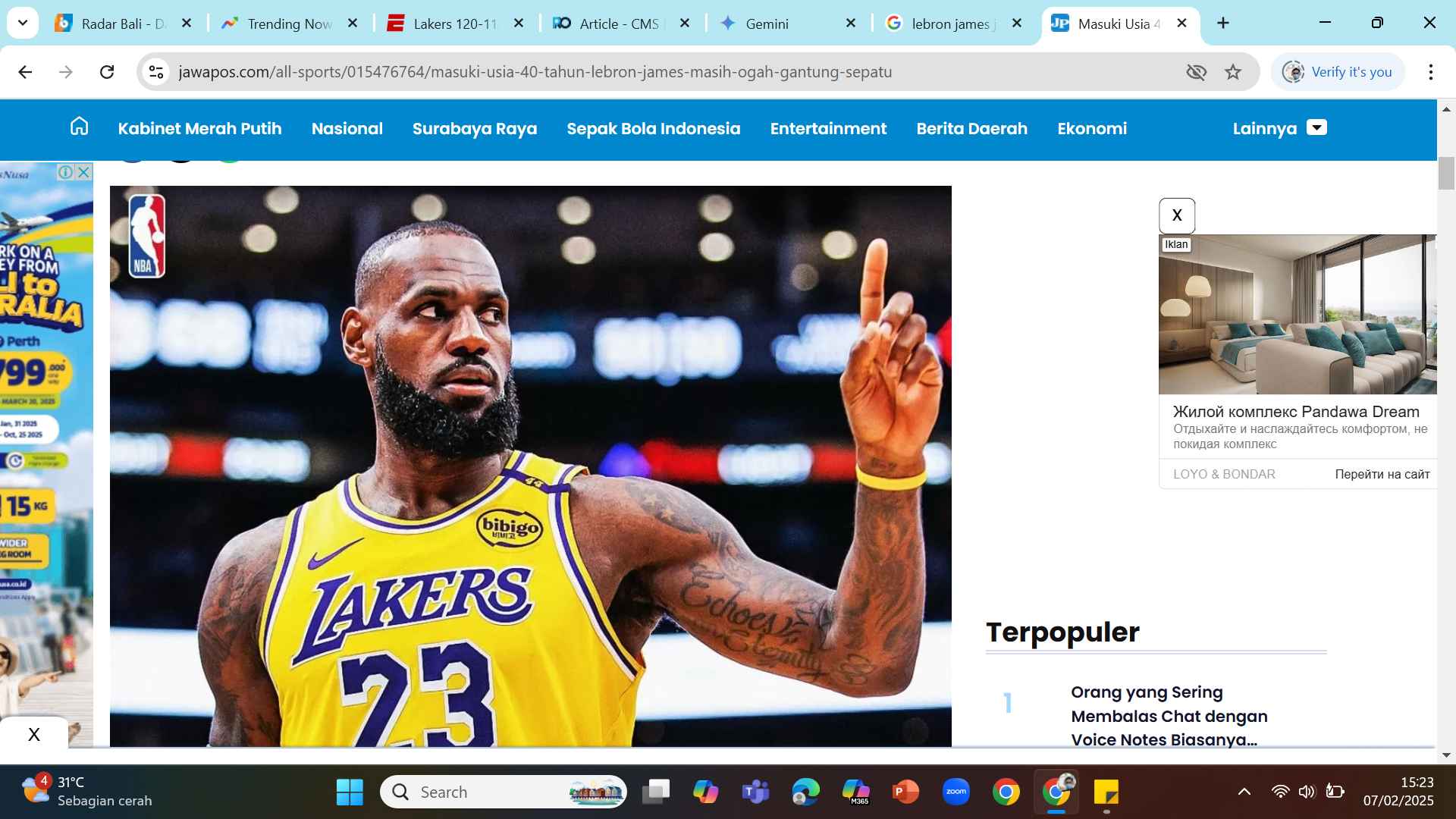This screenshot has width=1456, height=819.
Task: Toggle the third-party cookies eye icon
Action: pos(1196,72)
